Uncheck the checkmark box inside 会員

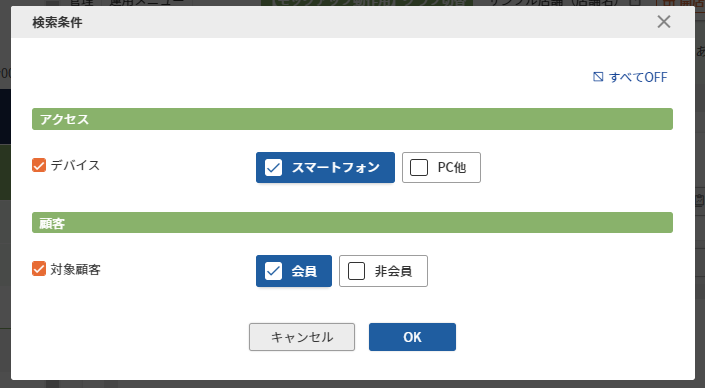273,271
